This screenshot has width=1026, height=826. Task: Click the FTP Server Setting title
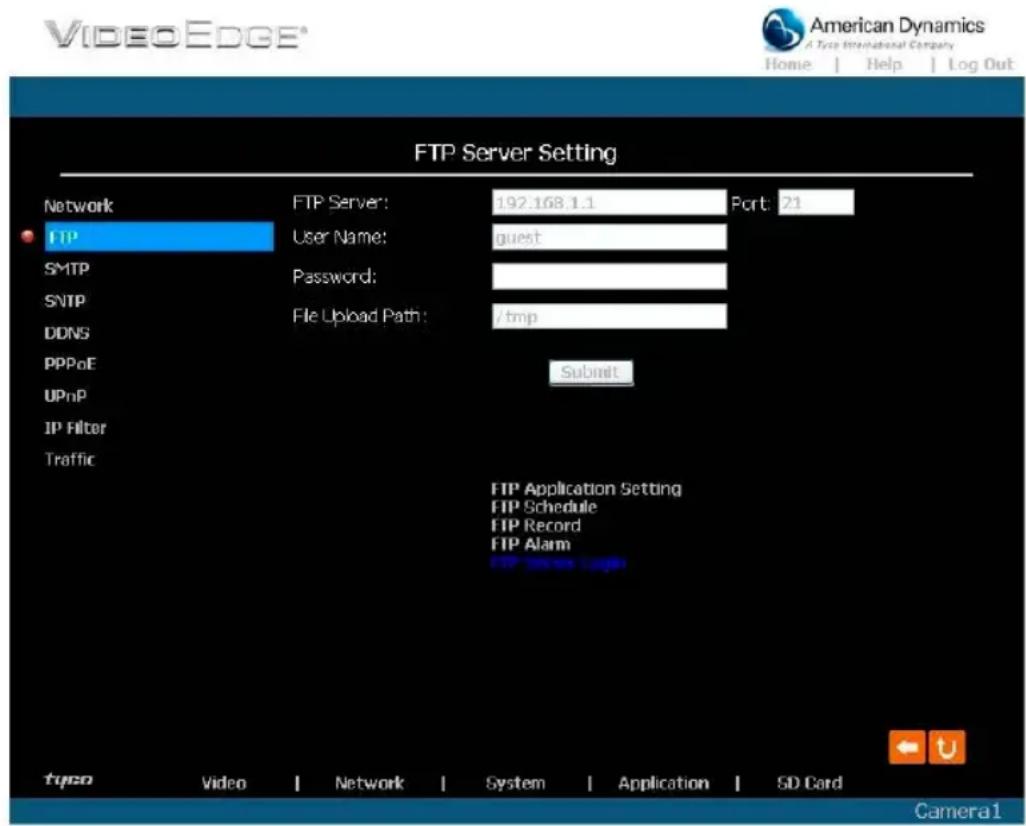tap(516, 153)
